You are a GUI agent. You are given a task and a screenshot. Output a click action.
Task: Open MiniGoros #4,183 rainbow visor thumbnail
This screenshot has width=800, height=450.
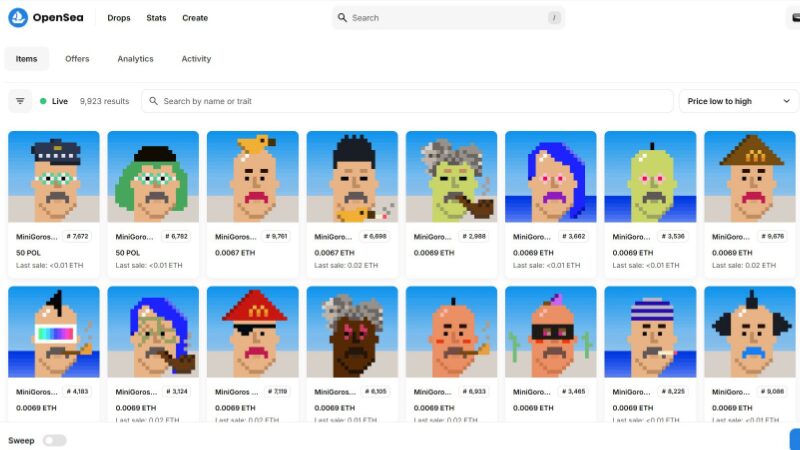(54, 332)
